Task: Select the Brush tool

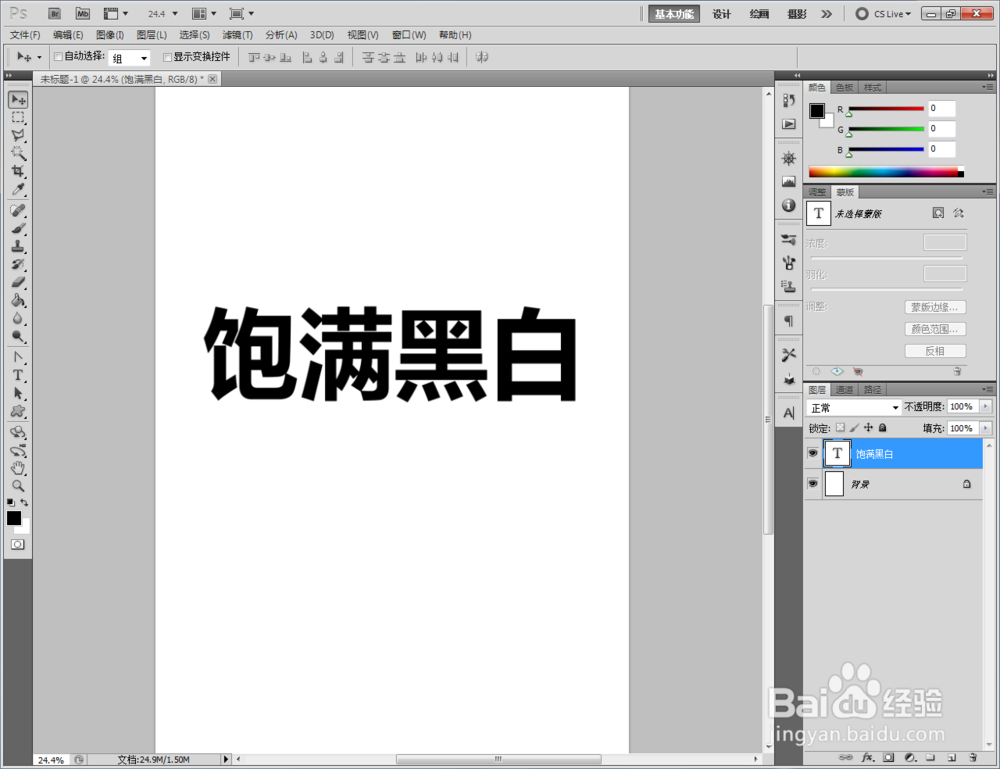Action: click(18, 228)
